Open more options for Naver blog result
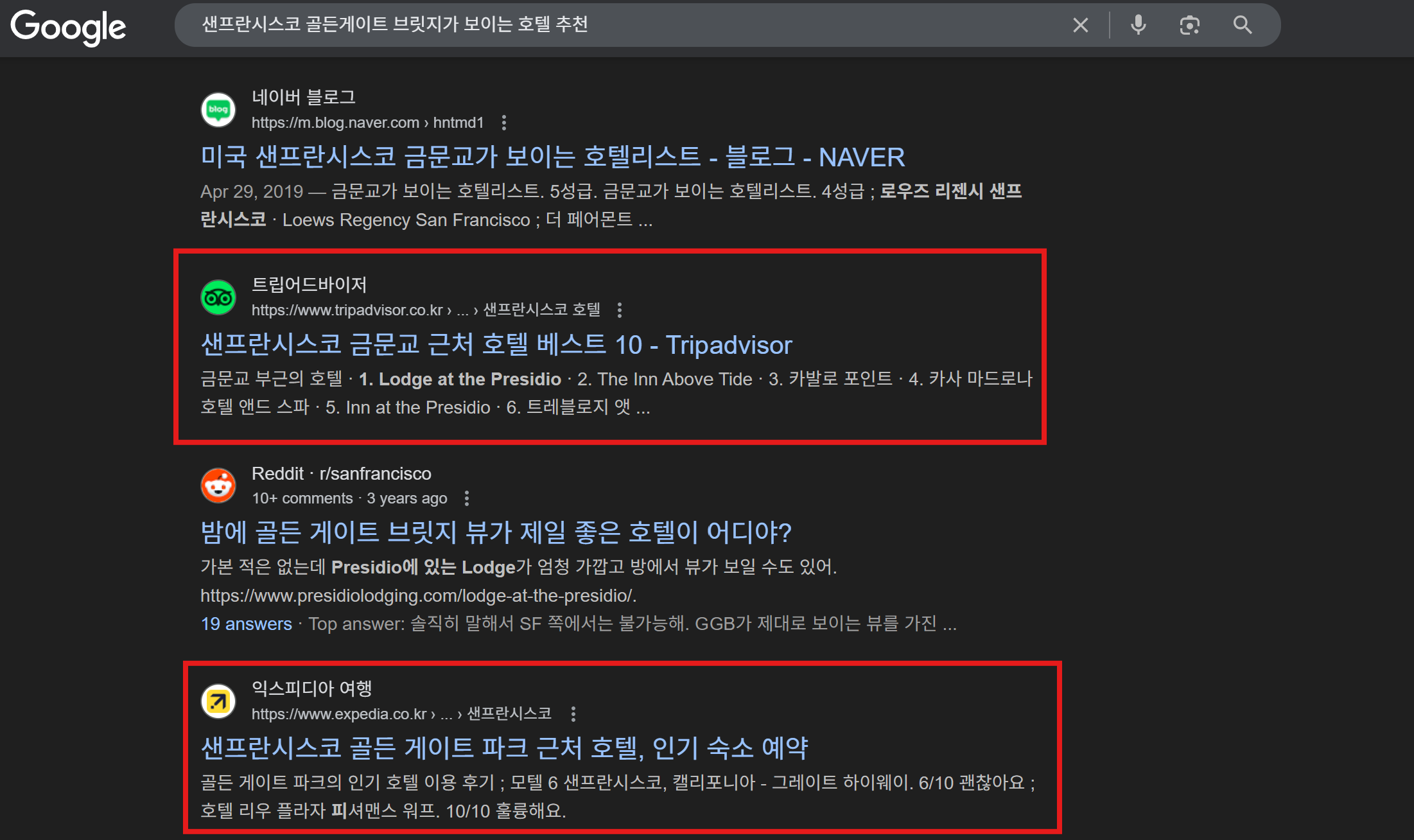The height and width of the screenshot is (840, 1414). pos(504,123)
